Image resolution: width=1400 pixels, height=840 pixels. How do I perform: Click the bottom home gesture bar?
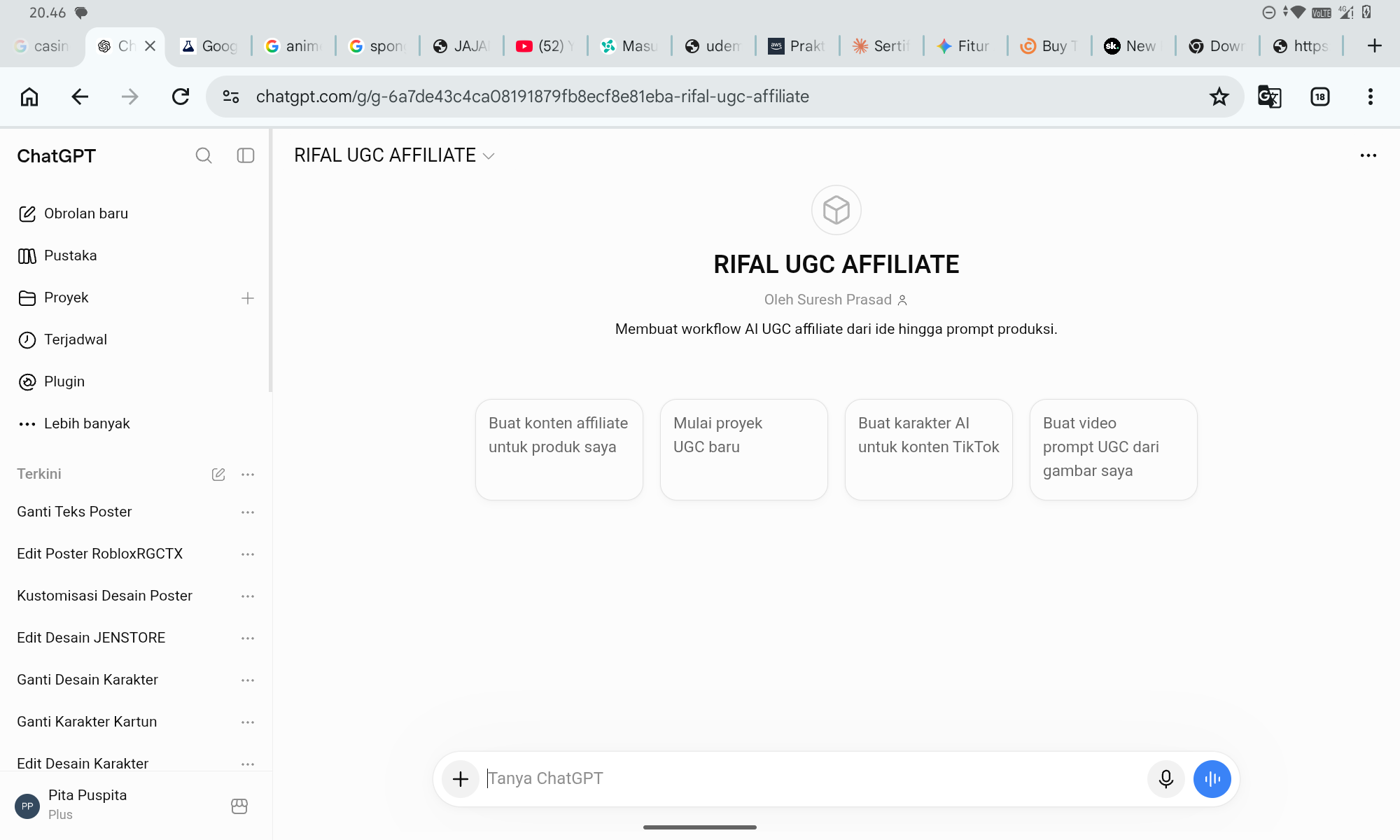700,827
